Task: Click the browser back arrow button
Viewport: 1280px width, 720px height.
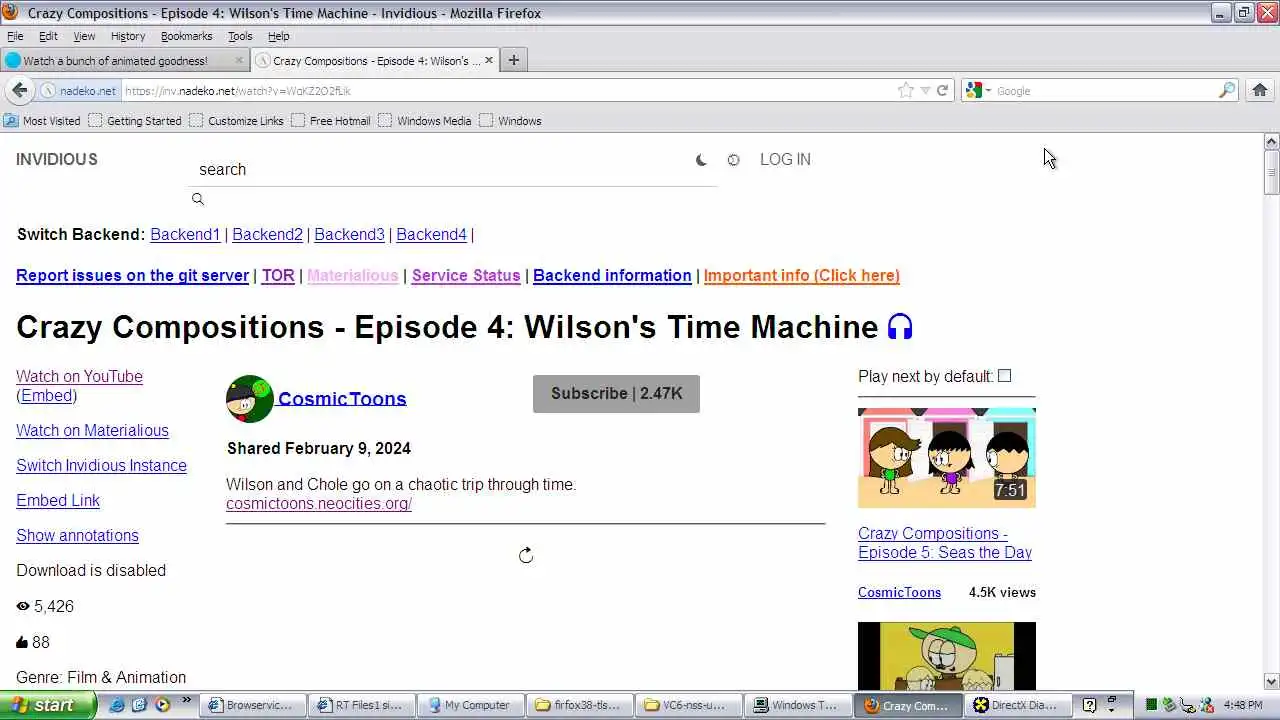Action: pos(19,90)
